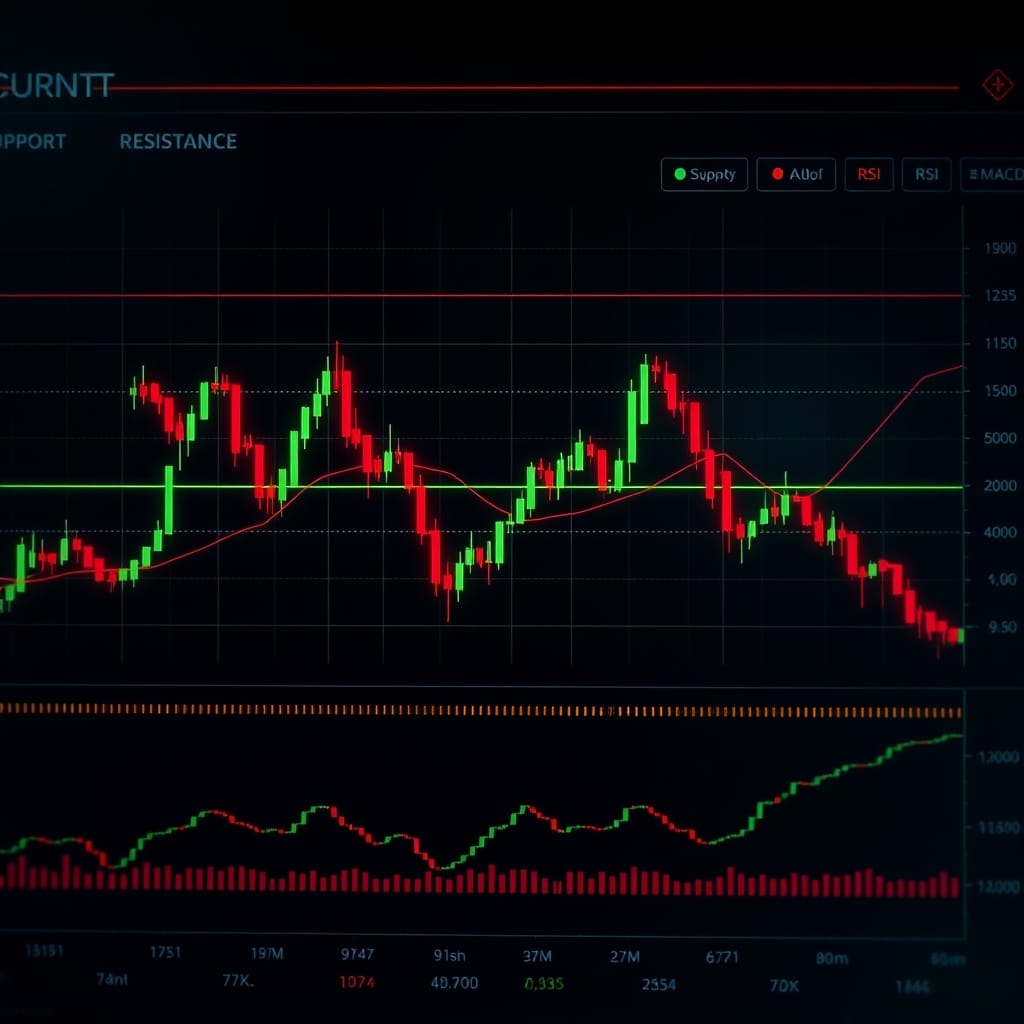The width and height of the screenshot is (1024, 1024).
Task: Click the 6771 time axis label
Action: click(x=722, y=957)
